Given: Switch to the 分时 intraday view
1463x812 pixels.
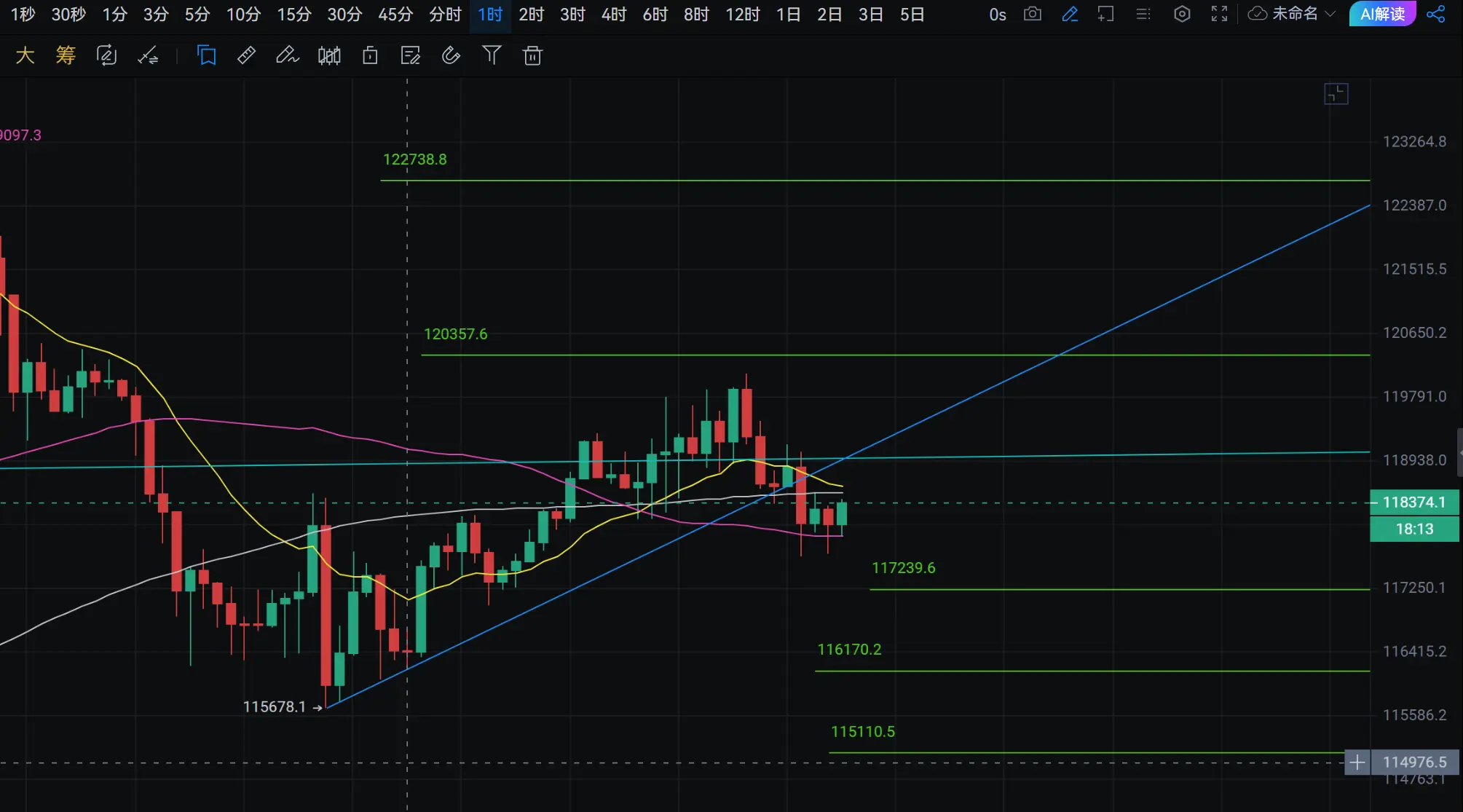Looking at the screenshot, I should point(445,15).
